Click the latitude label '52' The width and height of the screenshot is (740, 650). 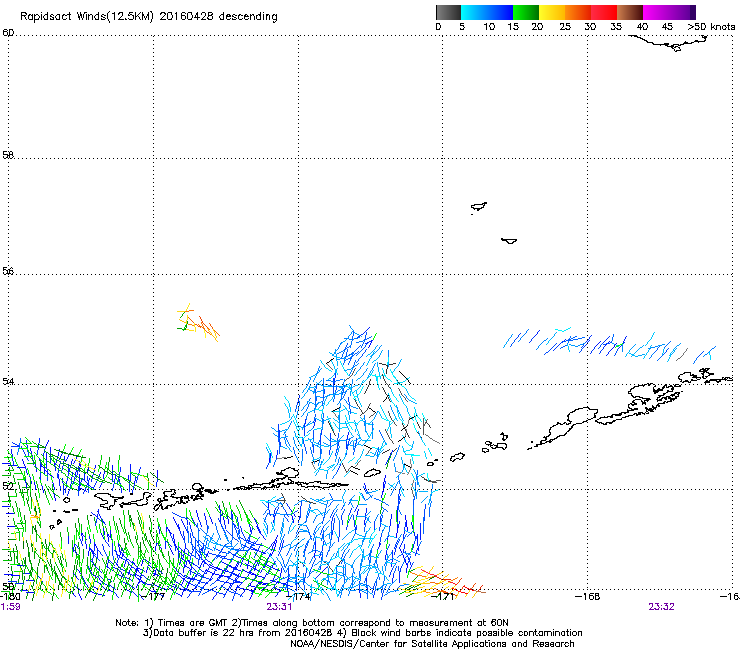(8, 486)
